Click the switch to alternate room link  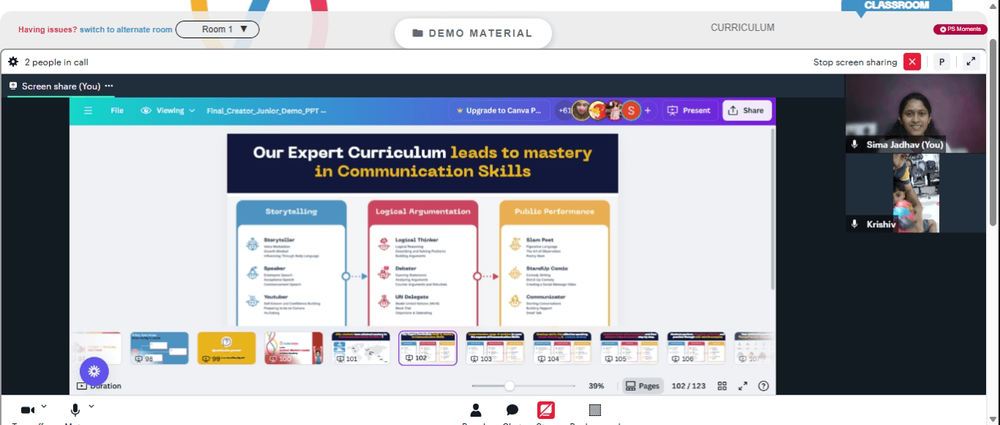coord(126,29)
